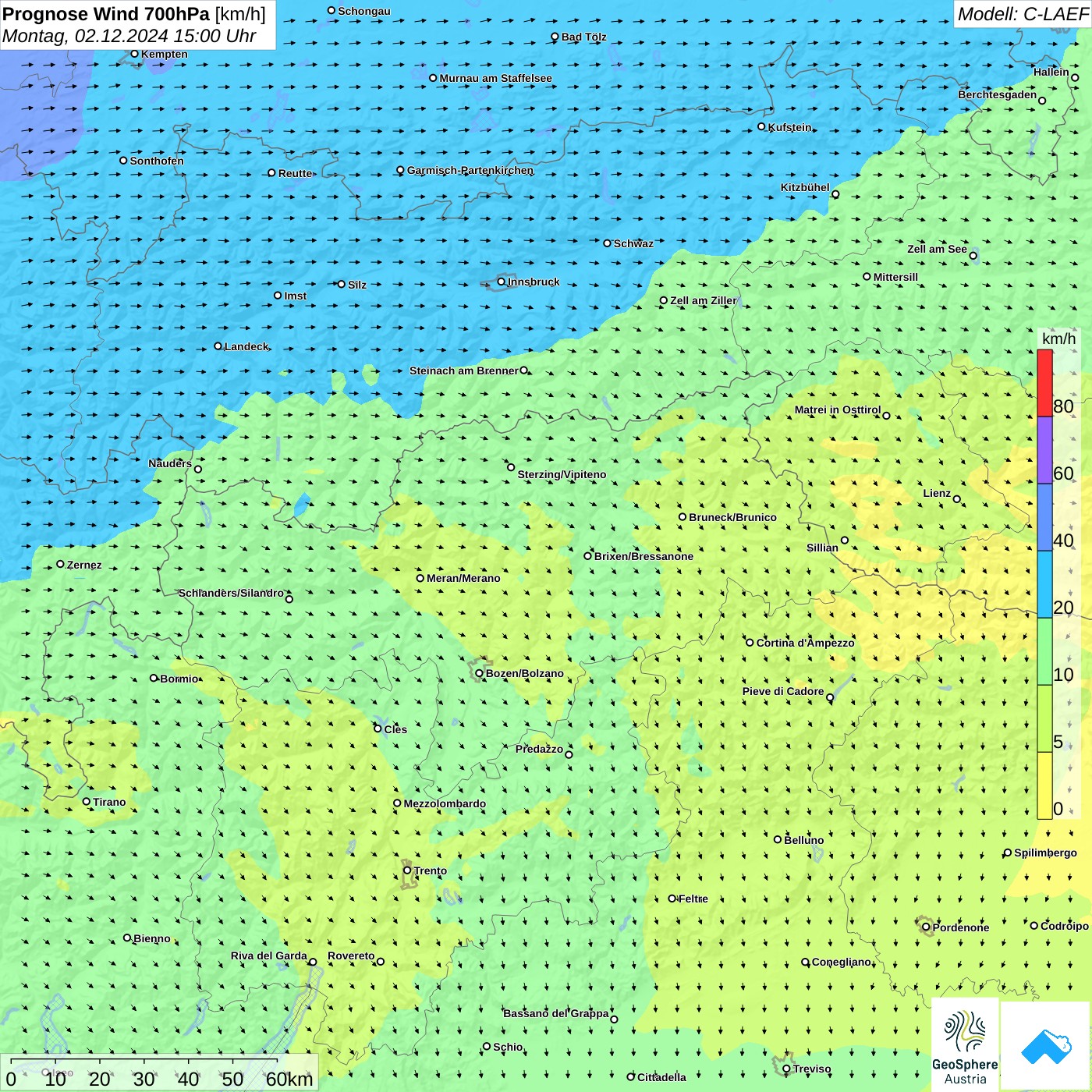Image resolution: width=1092 pixels, height=1092 pixels.
Task: Click the red swatch in the km/h legend
Action: click(x=1044, y=384)
